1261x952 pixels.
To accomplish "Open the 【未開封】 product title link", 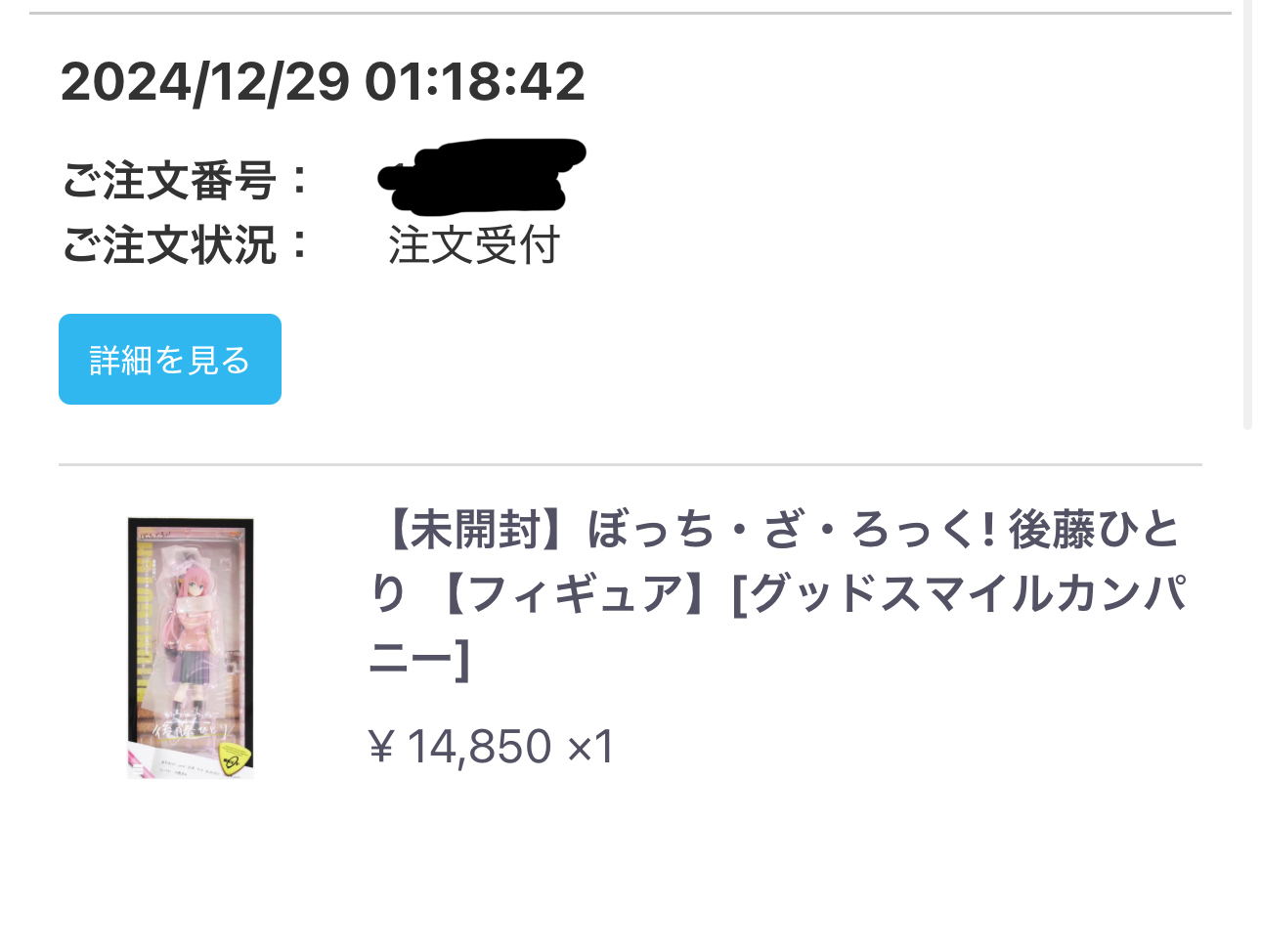I will (x=778, y=594).
